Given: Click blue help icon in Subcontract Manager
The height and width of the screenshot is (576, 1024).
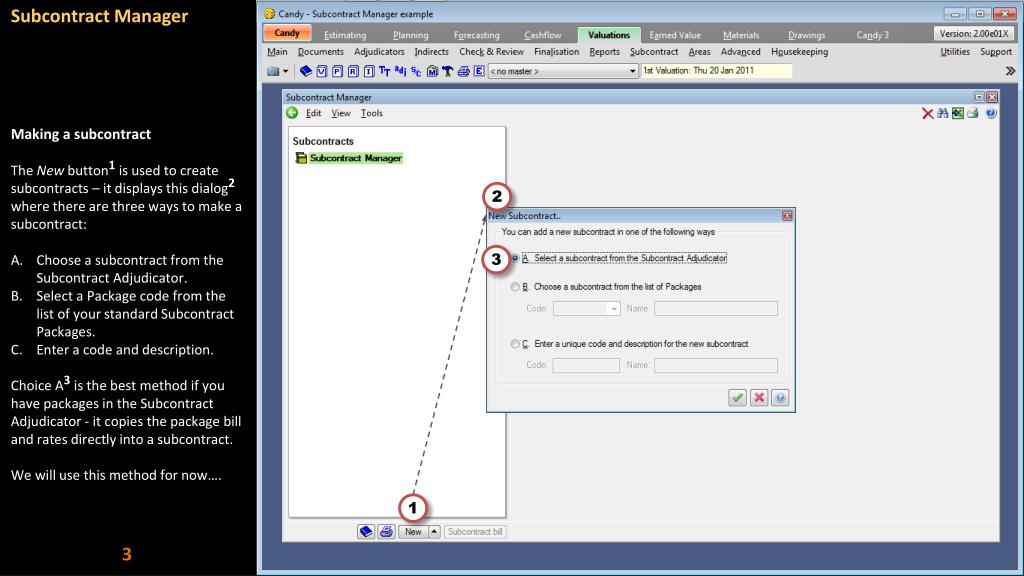Looking at the screenshot, I should [x=991, y=114].
